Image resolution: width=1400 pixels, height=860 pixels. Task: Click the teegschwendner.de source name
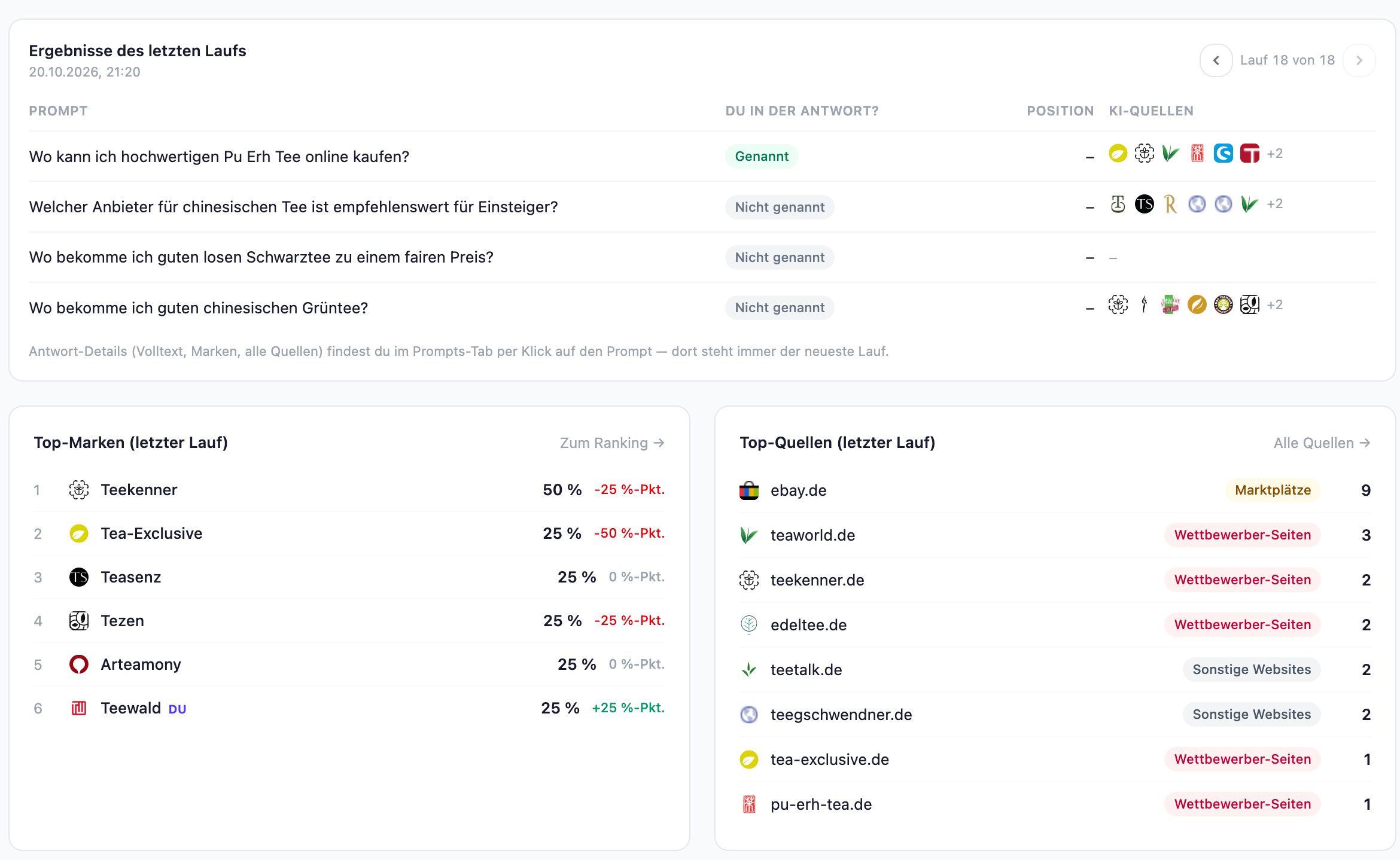841,715
